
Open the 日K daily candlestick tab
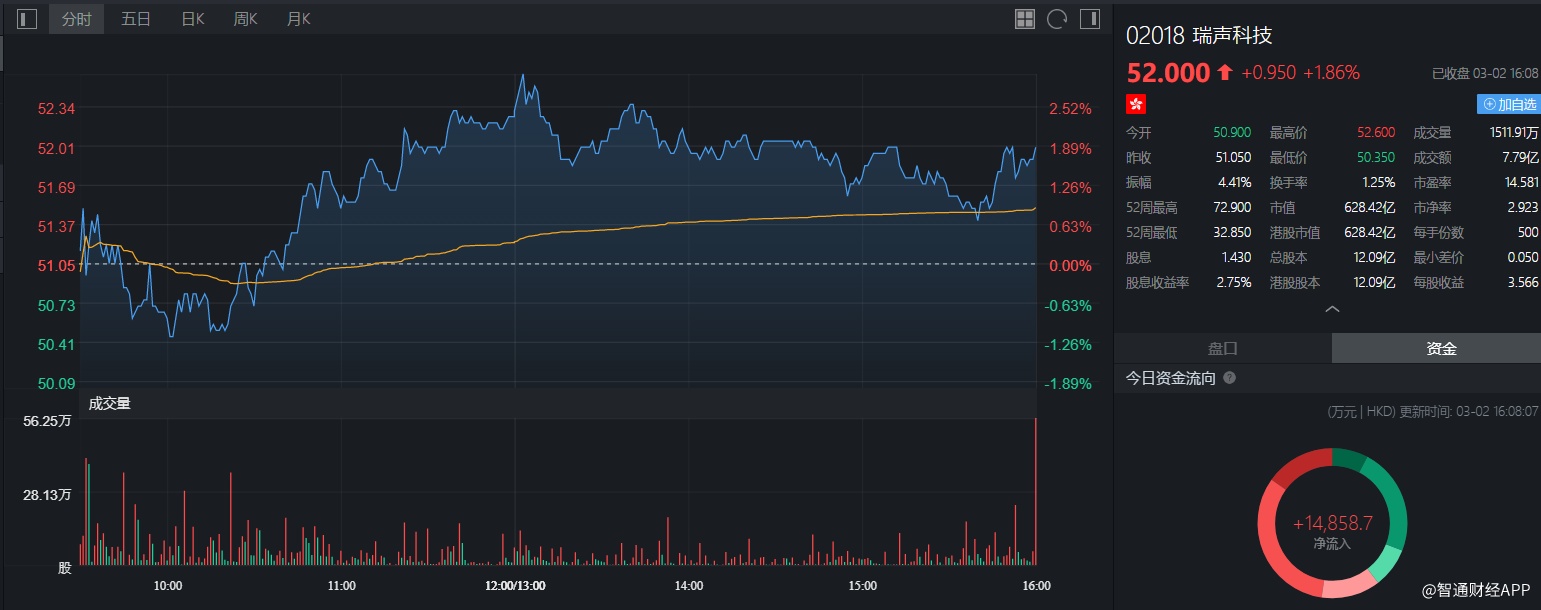coord(193,19)
